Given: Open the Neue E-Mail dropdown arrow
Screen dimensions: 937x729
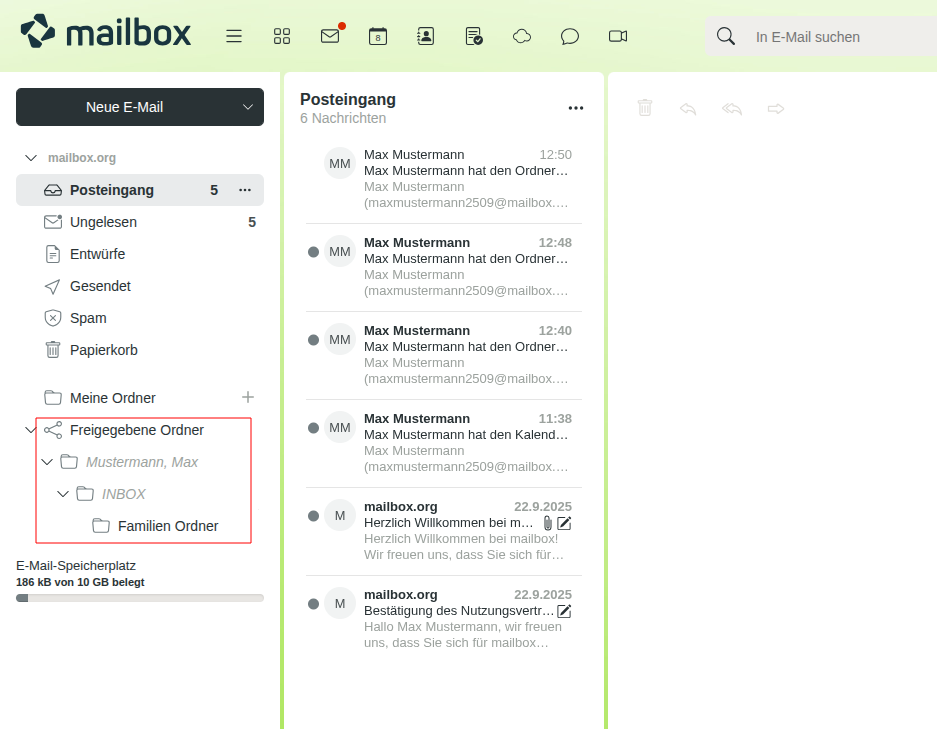Looking at the screenshot, I should click(x=248, y=107).
